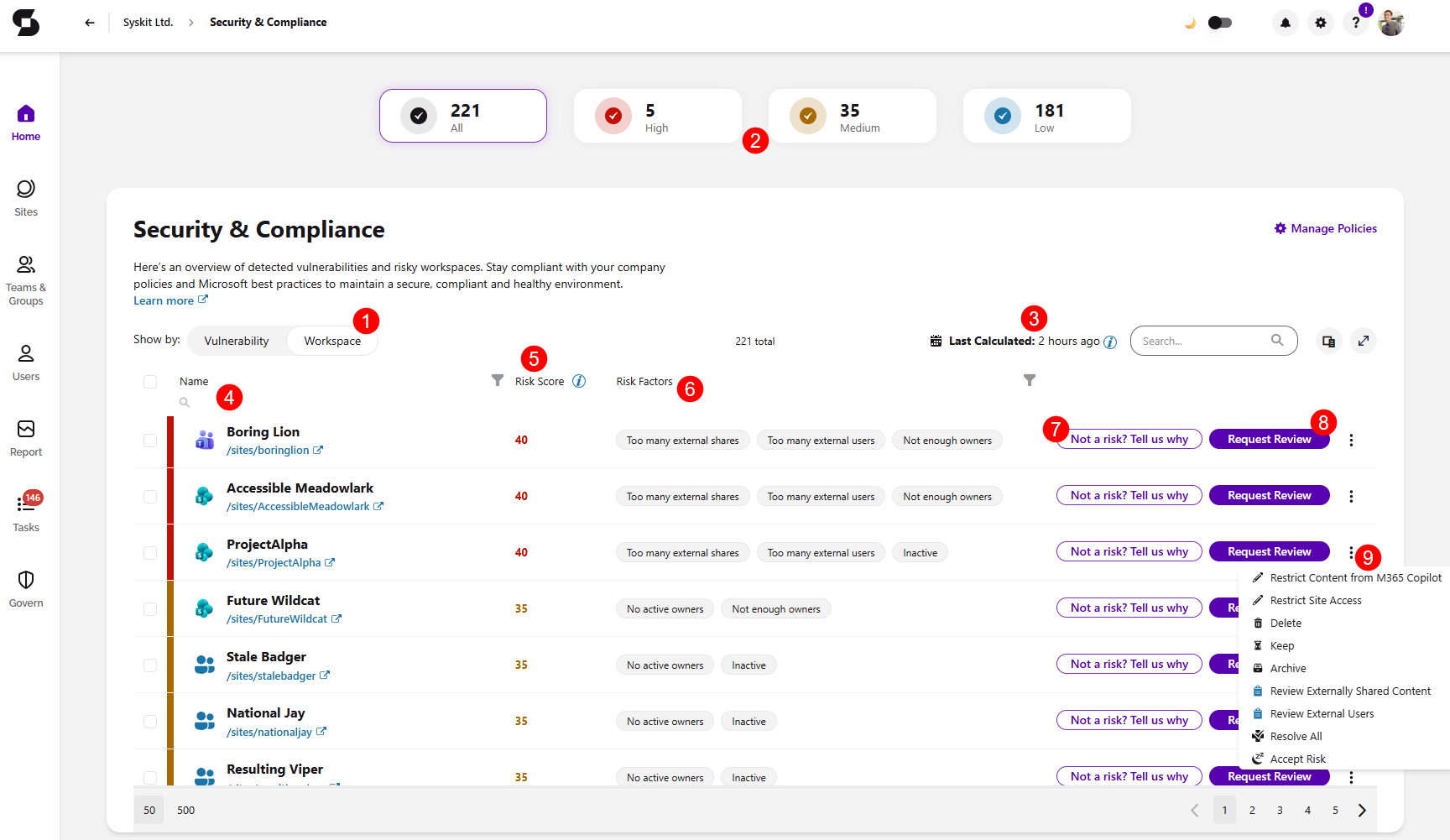1450x840 pixels.
Task: Open Teams & Groups in sidebar
Action: pos(26,280)
